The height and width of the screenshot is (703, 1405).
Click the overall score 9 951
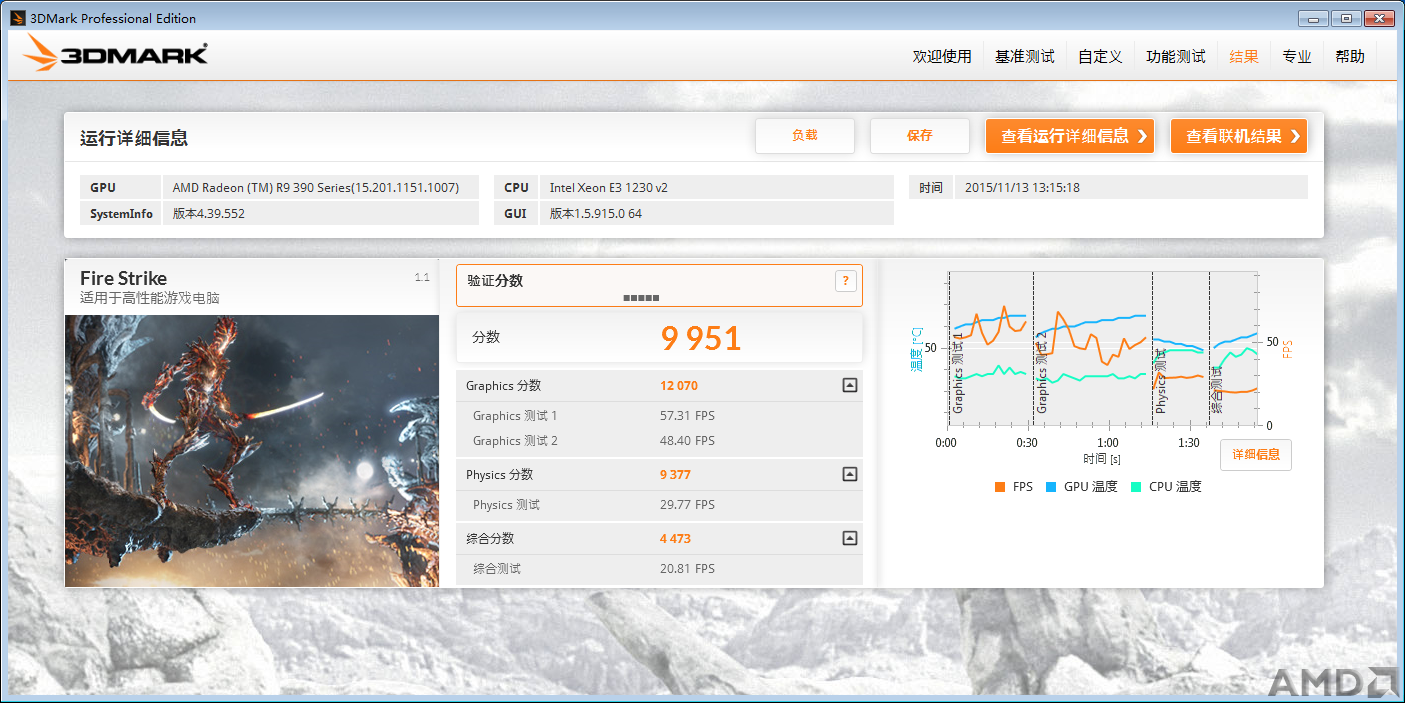[701, 339]
